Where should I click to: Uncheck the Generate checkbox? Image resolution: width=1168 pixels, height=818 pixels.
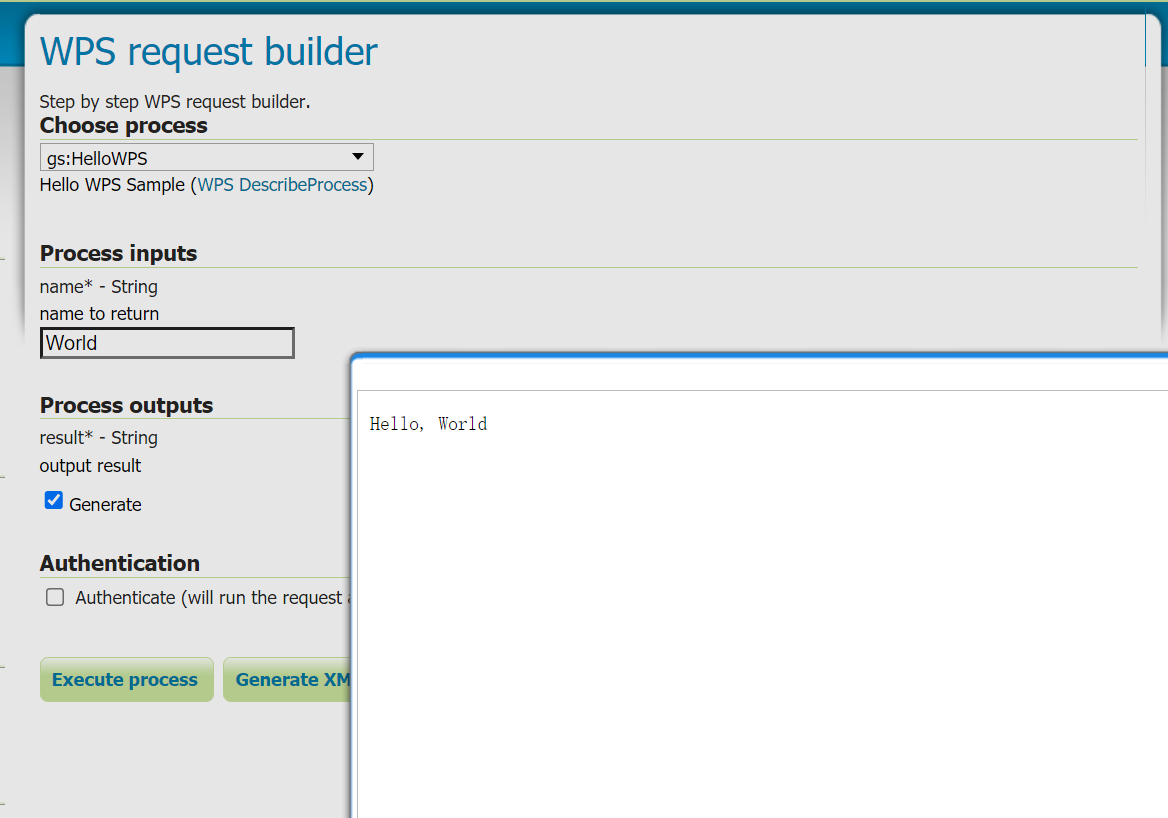tap(54, 501)
